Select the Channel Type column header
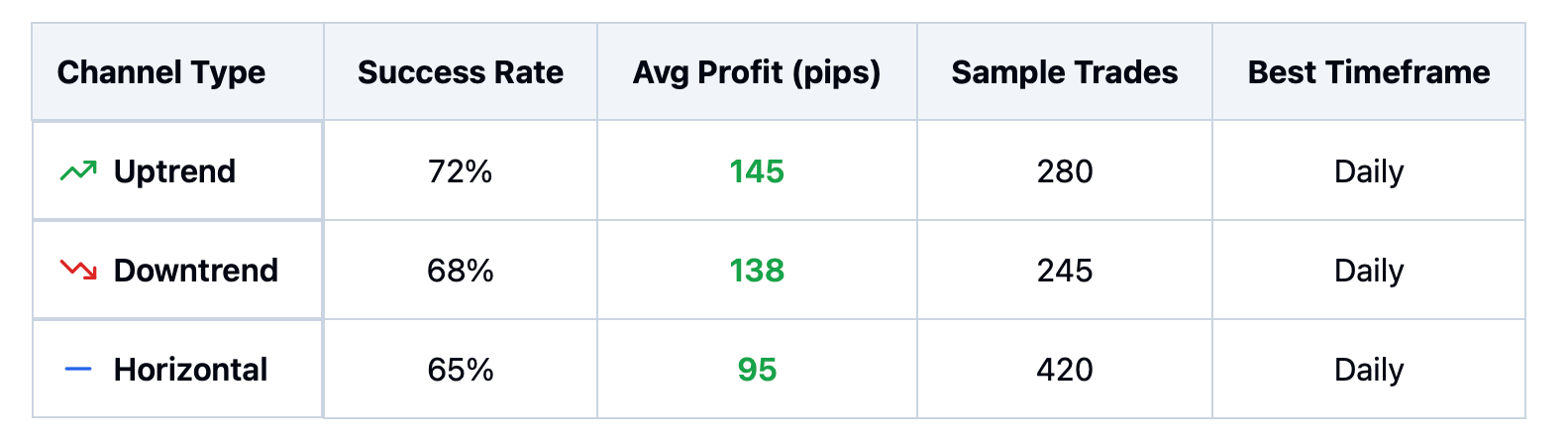 click(161, 72)
